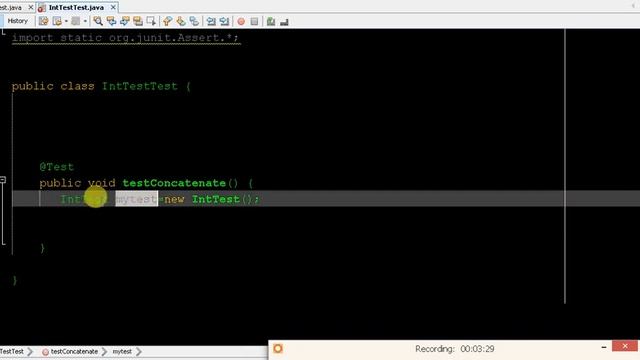
Task: Click the IntTest constructor call
Action: pos(225,199)
